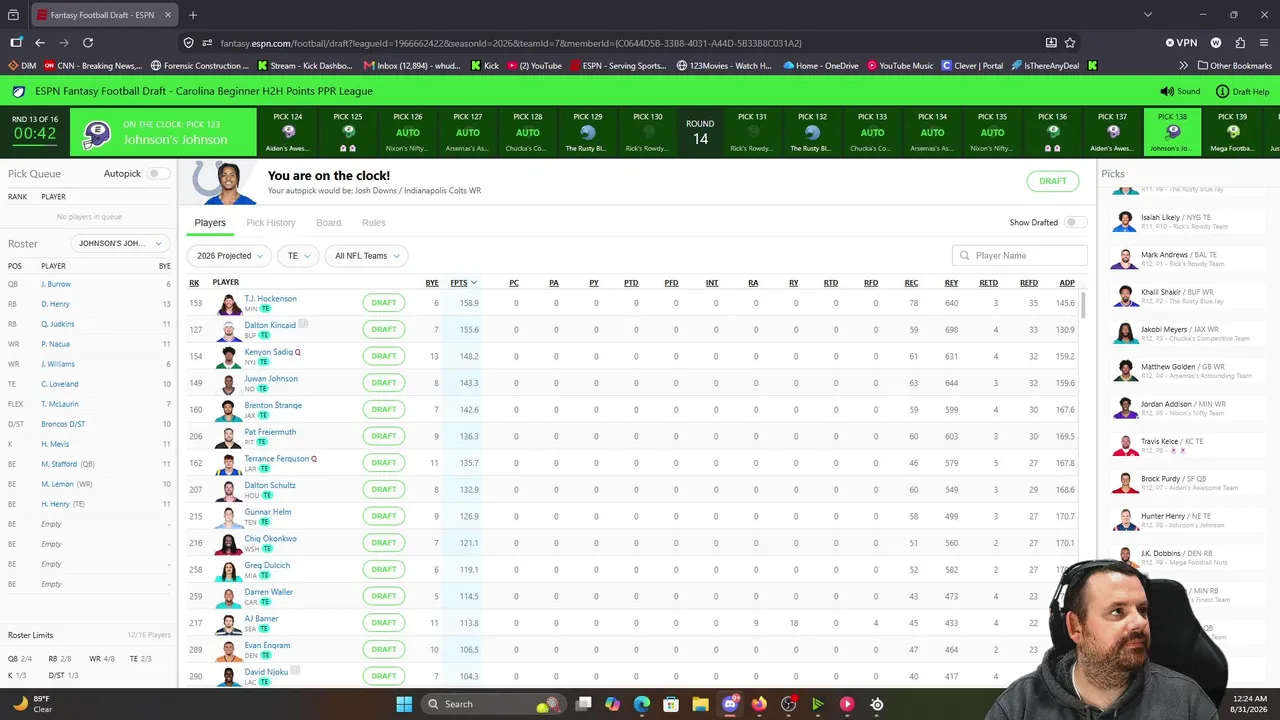
Task: Switch to the Board tab
Action: coord(329,223)
